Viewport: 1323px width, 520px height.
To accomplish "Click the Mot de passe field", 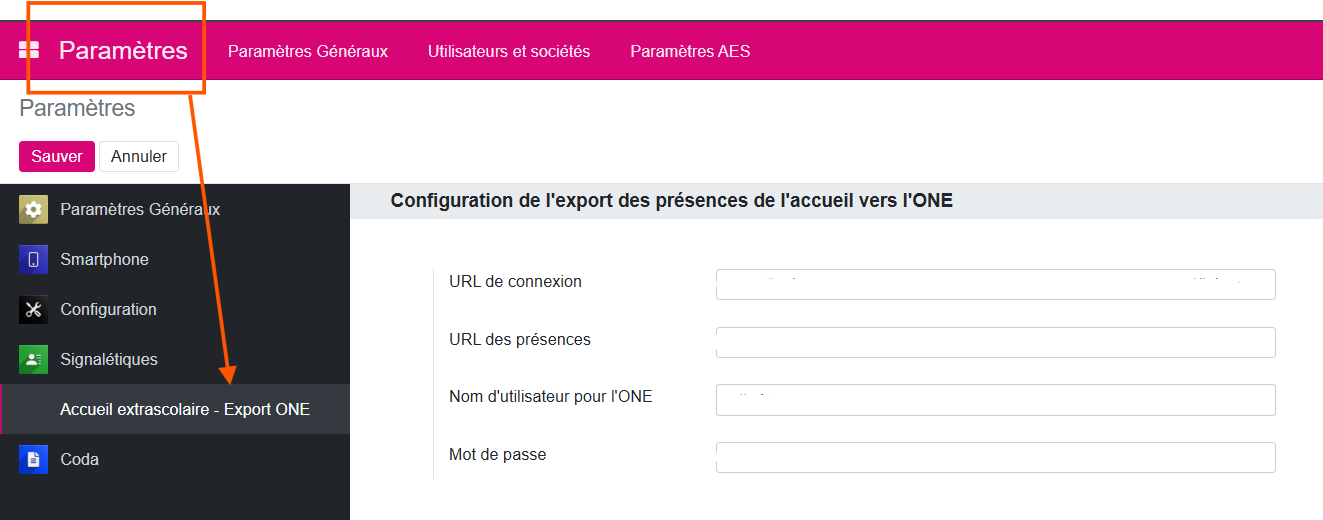I will (x=995, y=457).
